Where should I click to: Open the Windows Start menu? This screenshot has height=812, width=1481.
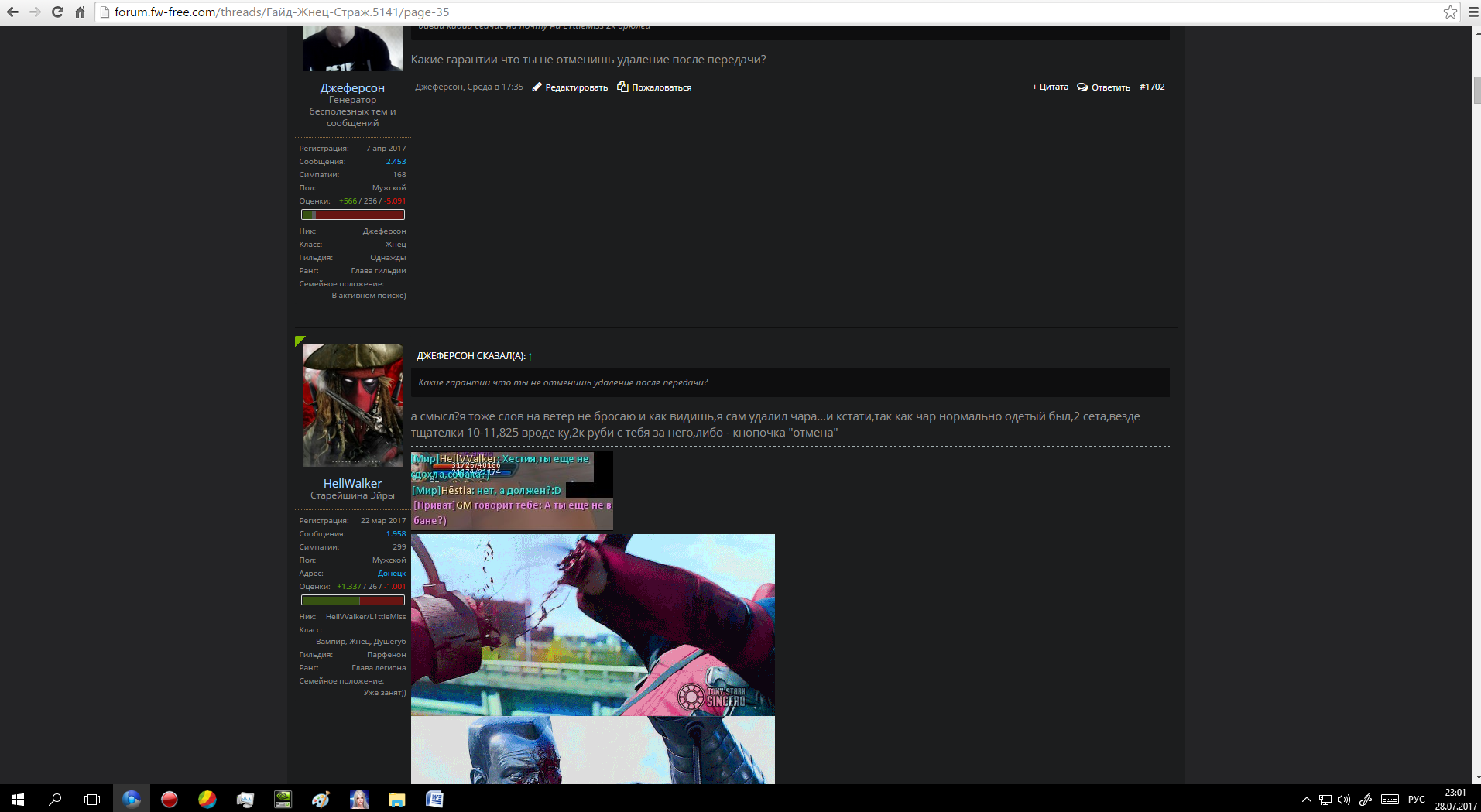click(18, 799)
